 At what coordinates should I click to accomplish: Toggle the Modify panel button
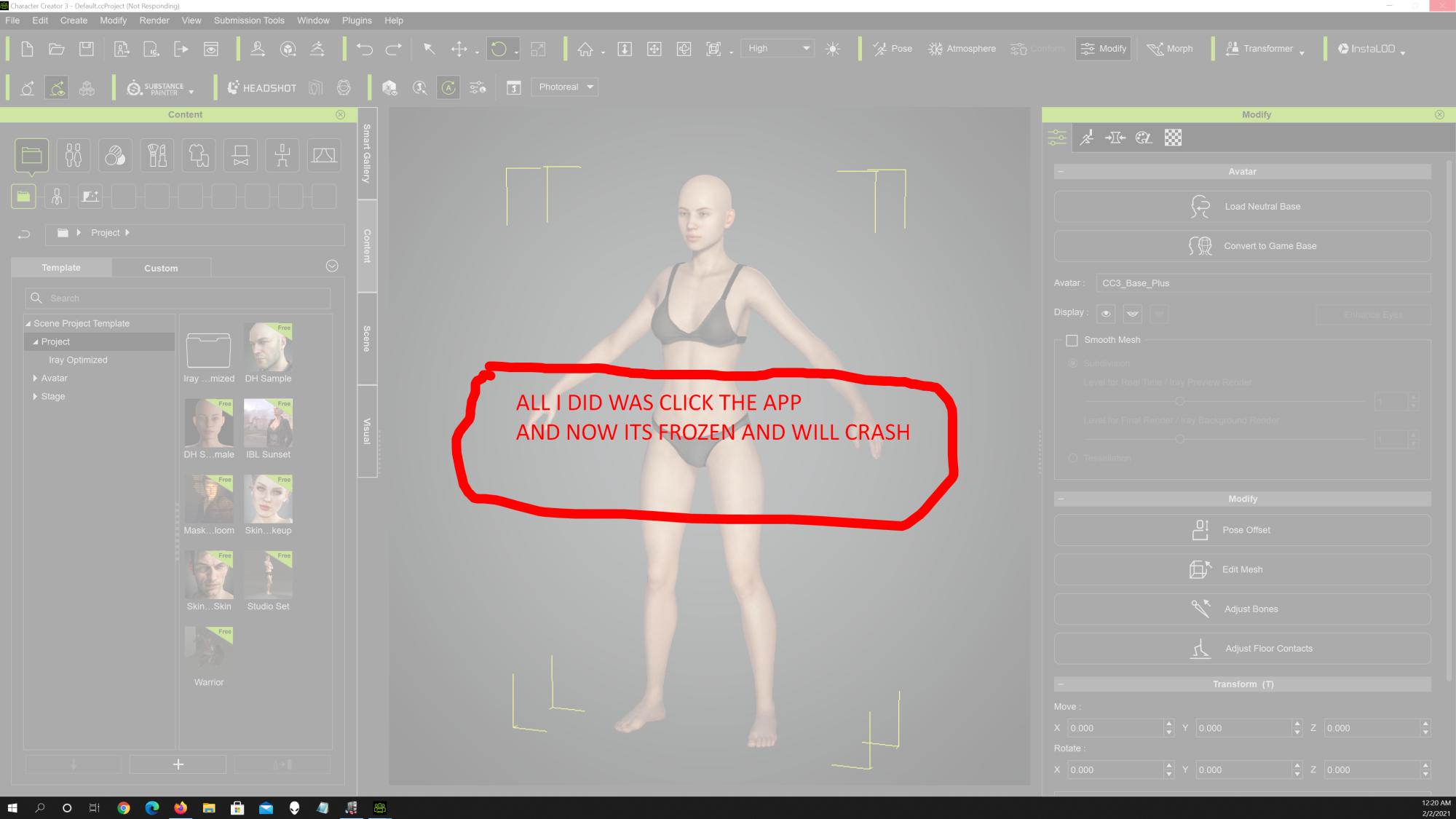click(x=1104, y=49)
